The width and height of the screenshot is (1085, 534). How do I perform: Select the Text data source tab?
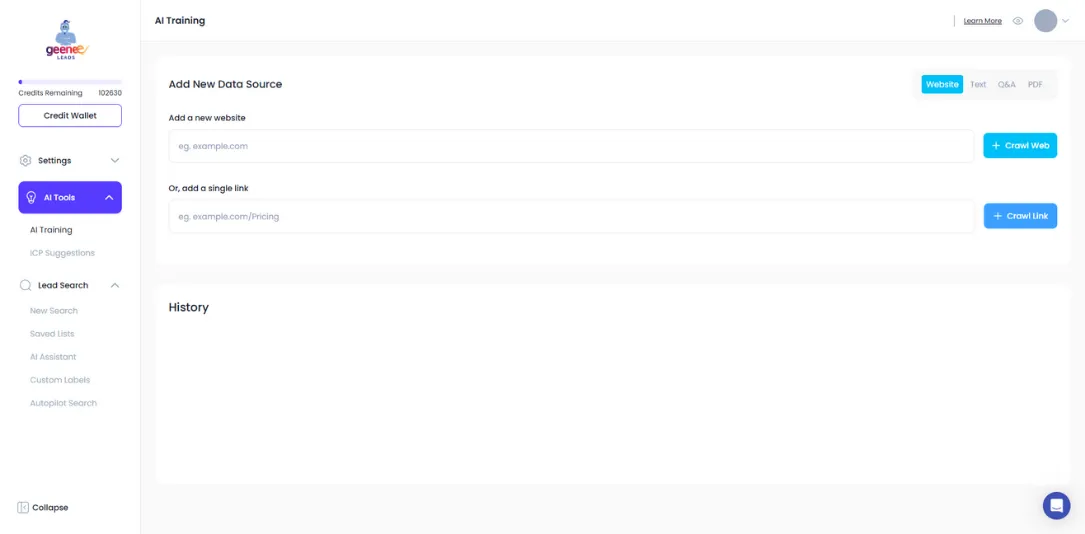978,85
